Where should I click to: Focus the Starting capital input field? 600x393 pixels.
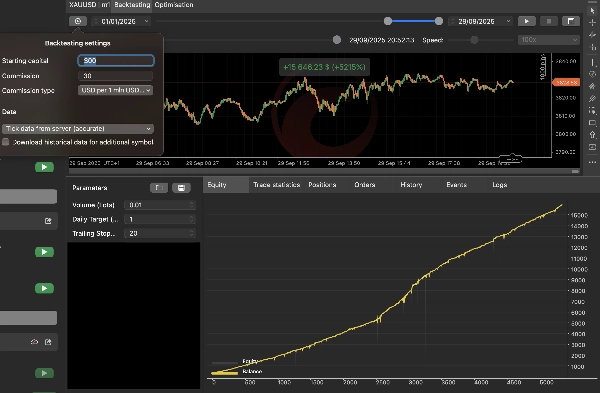116,60
